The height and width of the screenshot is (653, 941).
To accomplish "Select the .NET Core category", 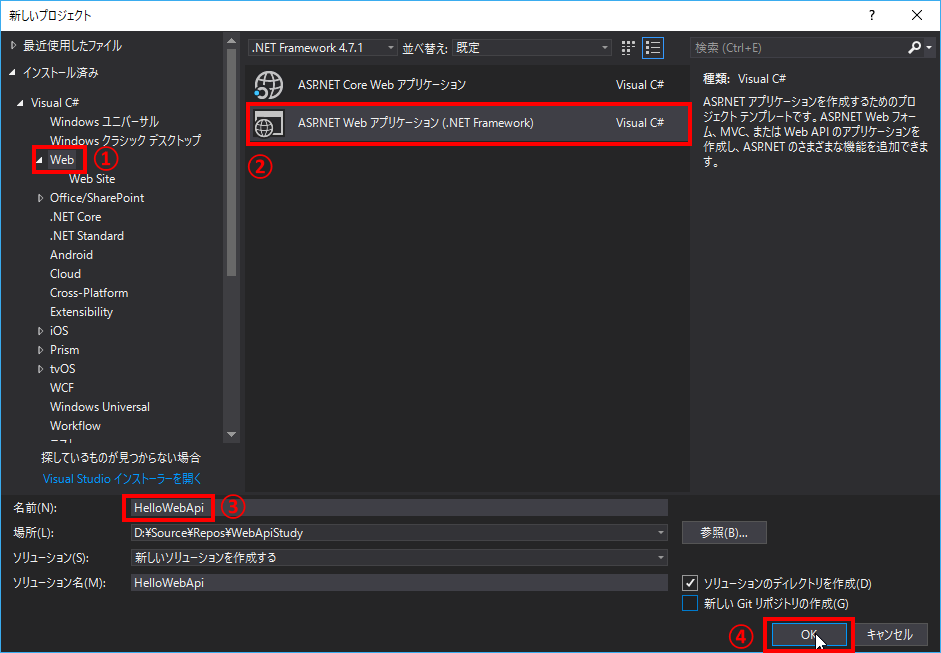I will click(76, 217).
